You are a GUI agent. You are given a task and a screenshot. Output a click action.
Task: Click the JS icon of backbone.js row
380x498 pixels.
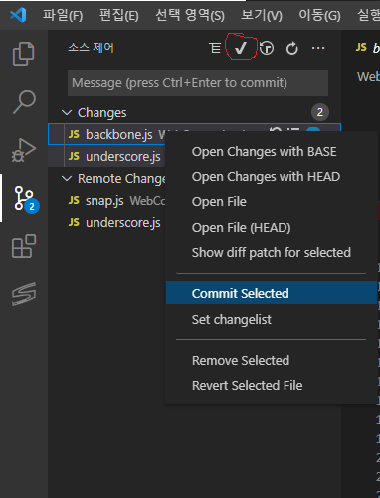point(74,134)
